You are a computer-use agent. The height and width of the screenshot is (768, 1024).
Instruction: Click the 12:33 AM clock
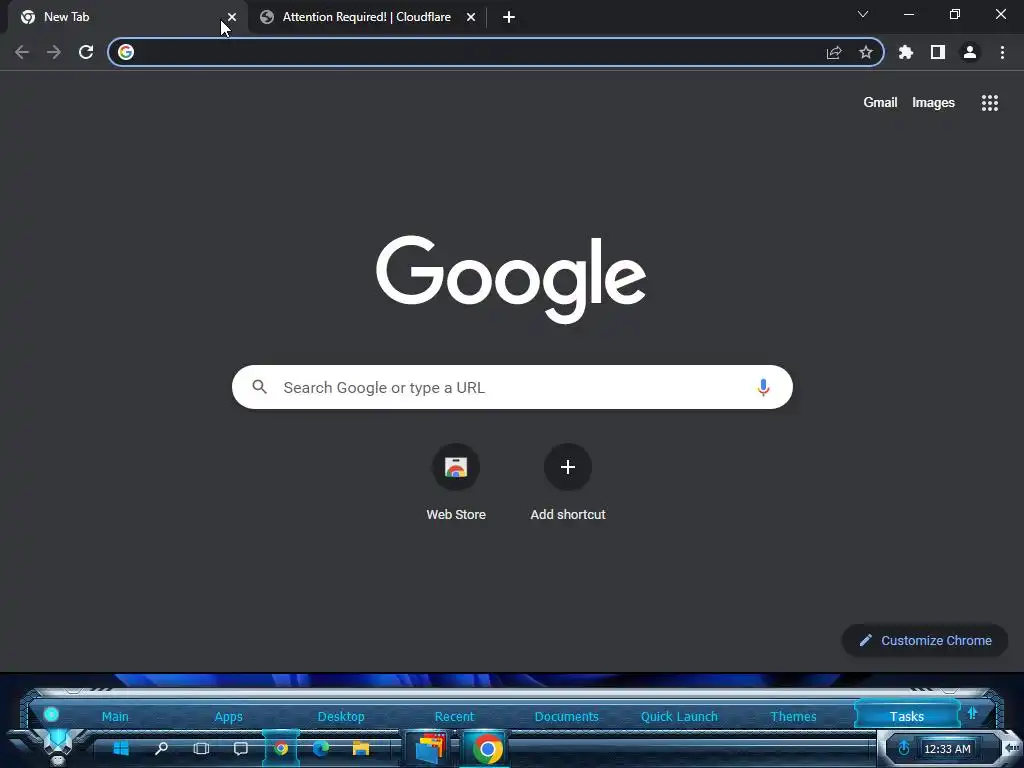pyautogui.click(x=947, y=749)
